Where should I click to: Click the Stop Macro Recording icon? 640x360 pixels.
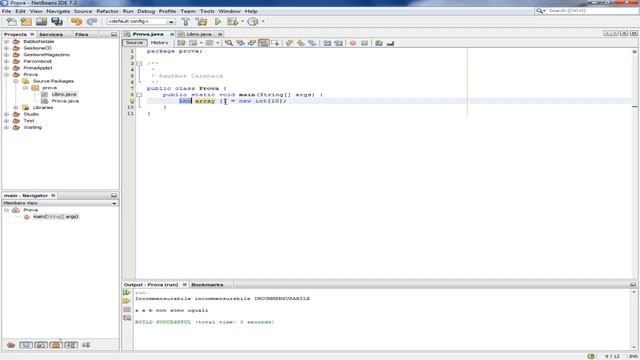[x=364, y=43]
